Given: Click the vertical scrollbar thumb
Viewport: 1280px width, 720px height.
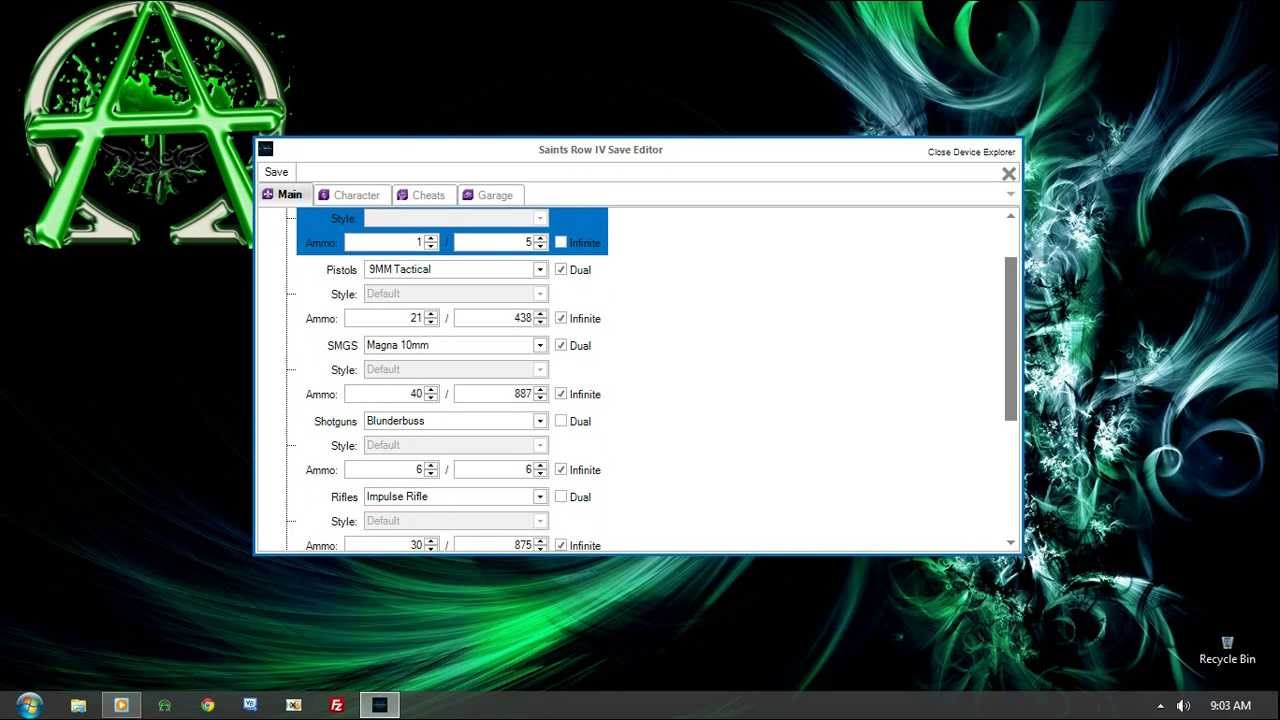Looking at the screenshot, I should (1011, 338).
